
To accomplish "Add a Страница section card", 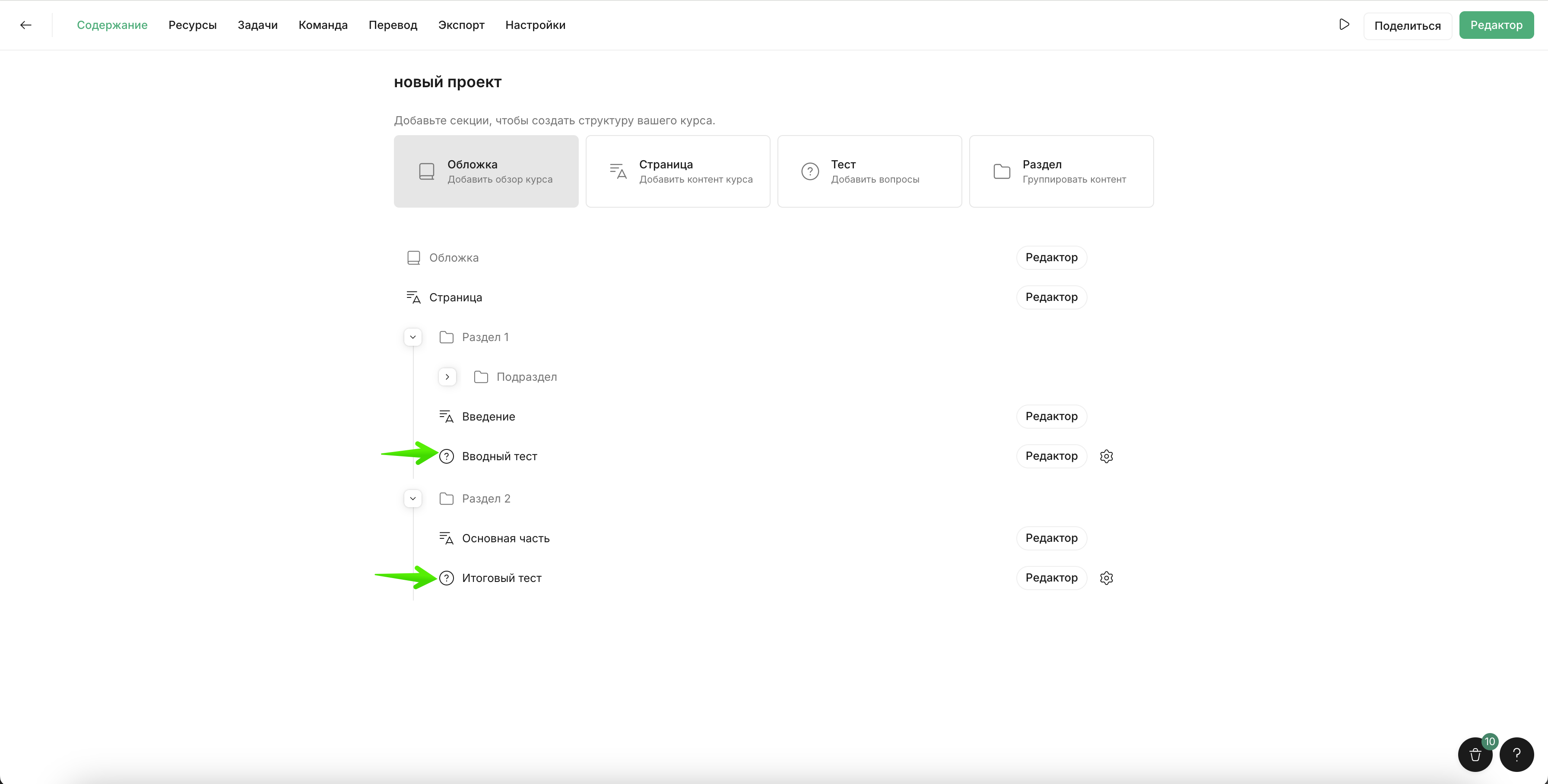I will click(677, 171).
